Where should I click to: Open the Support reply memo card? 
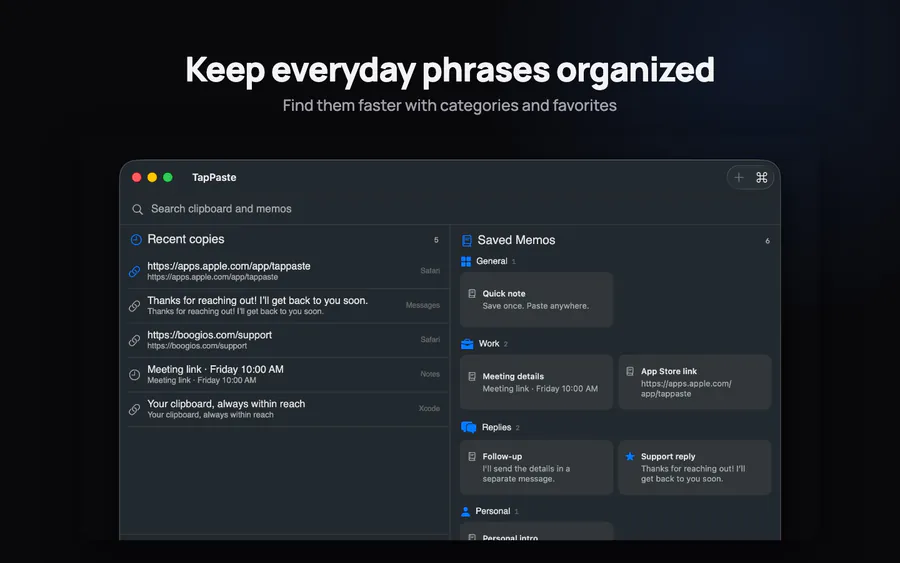tap(695, 467)
